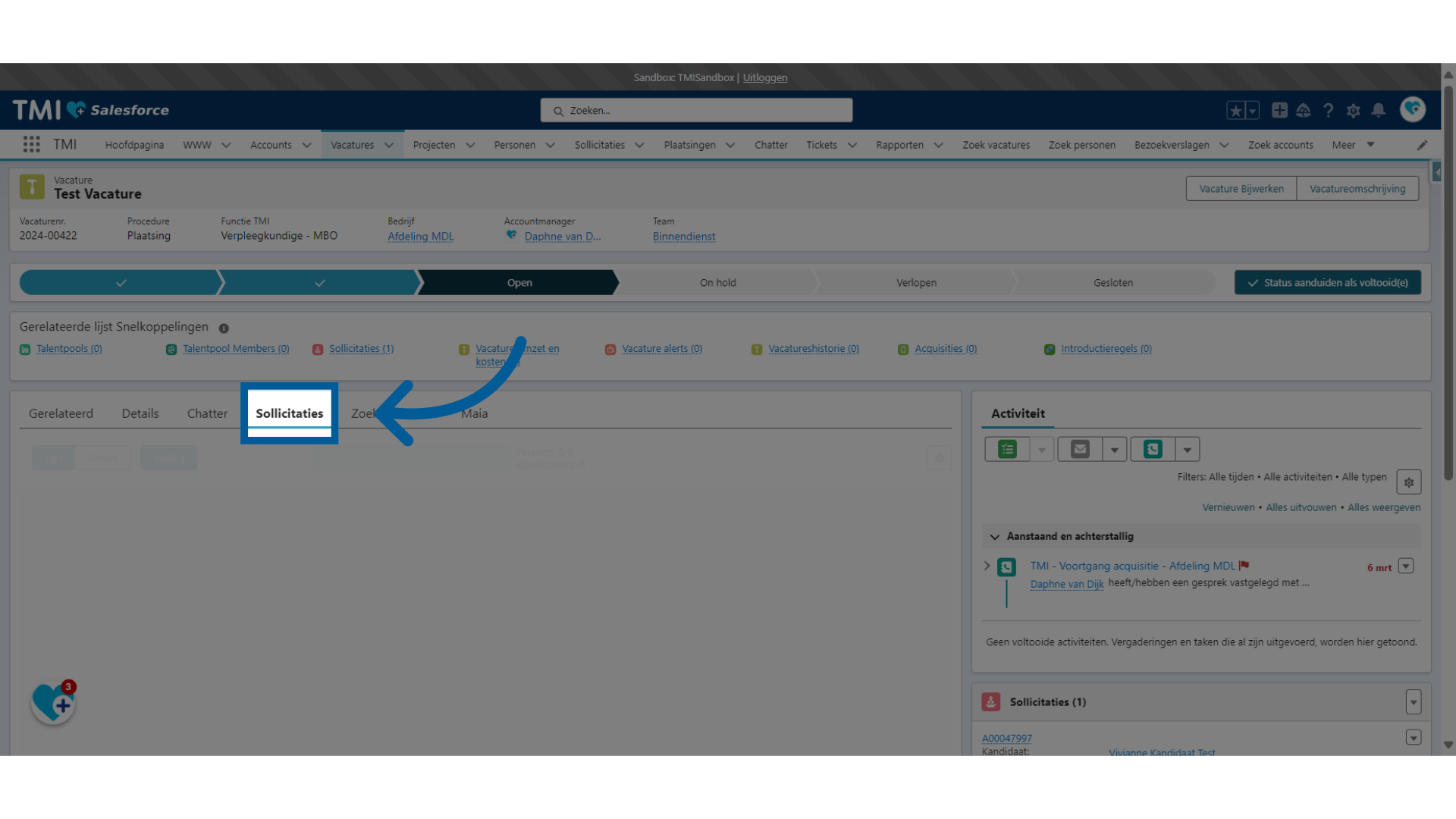Image resolution: width=1456 pixels, height=819 pixels.
Task: Expand the Sollicitaties activity section
Action: [1413, 701]
